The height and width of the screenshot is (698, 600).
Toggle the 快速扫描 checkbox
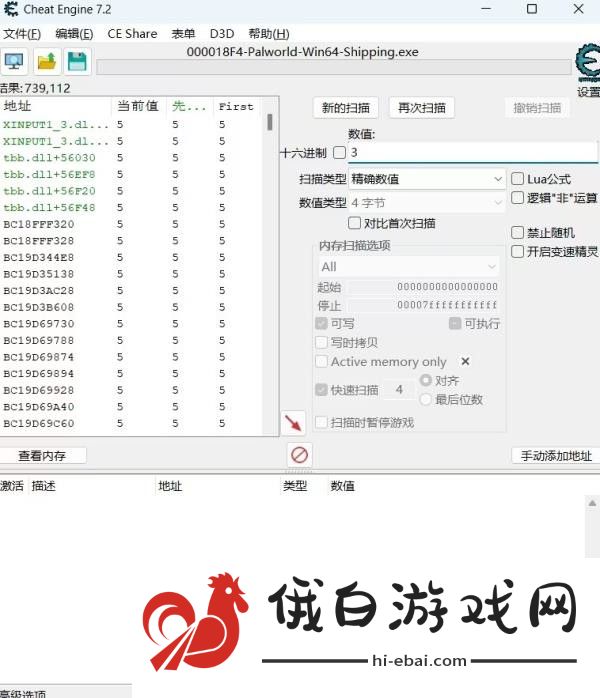pos(321,390)
